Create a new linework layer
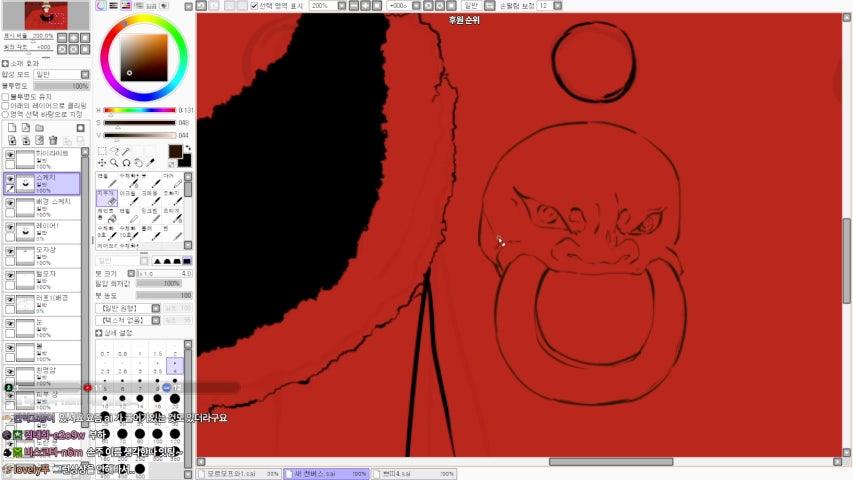Viewport: 853px width, 480px height. pos(26,128)
